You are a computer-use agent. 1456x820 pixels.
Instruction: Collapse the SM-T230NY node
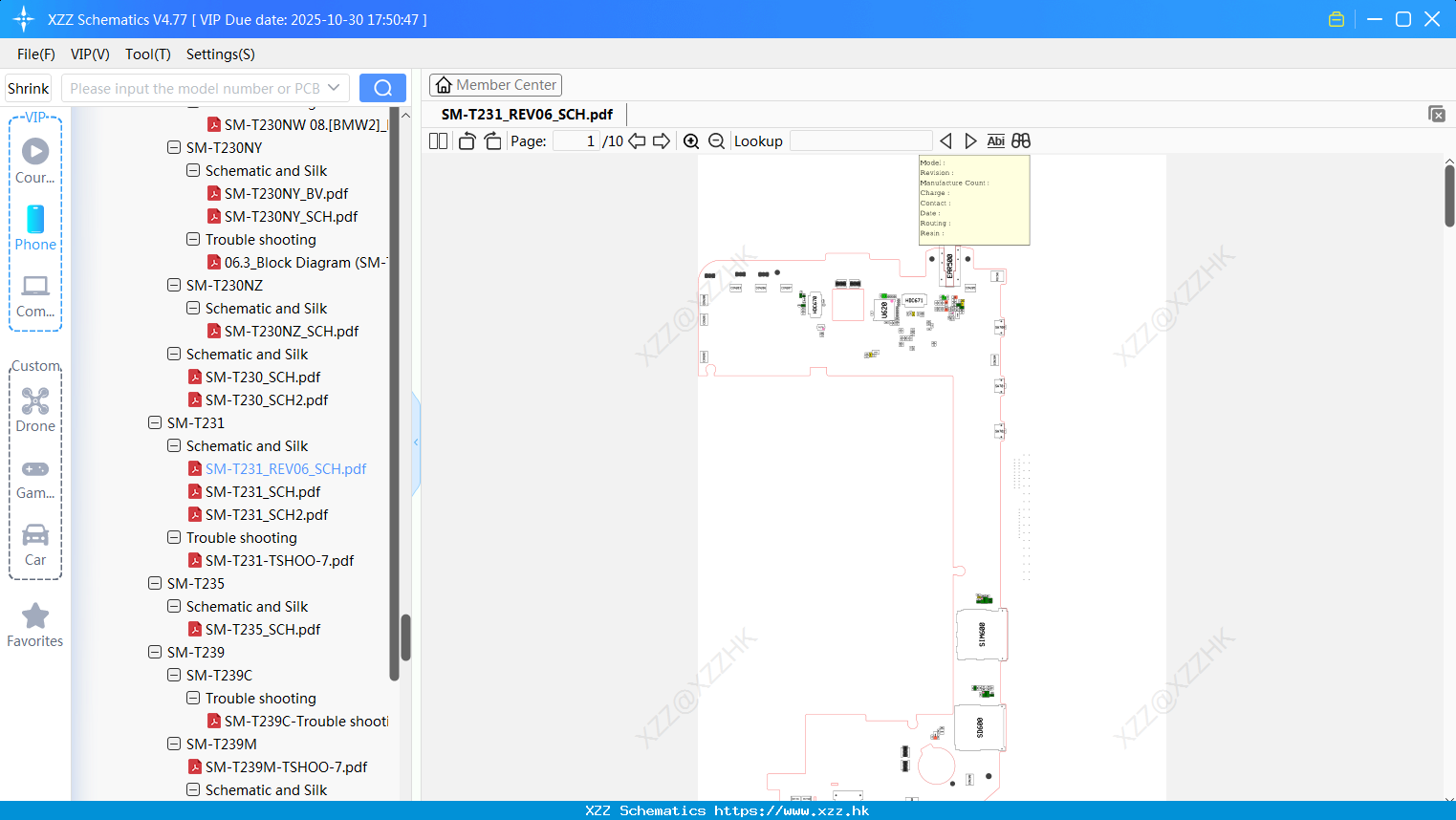[x=174, y=147]
